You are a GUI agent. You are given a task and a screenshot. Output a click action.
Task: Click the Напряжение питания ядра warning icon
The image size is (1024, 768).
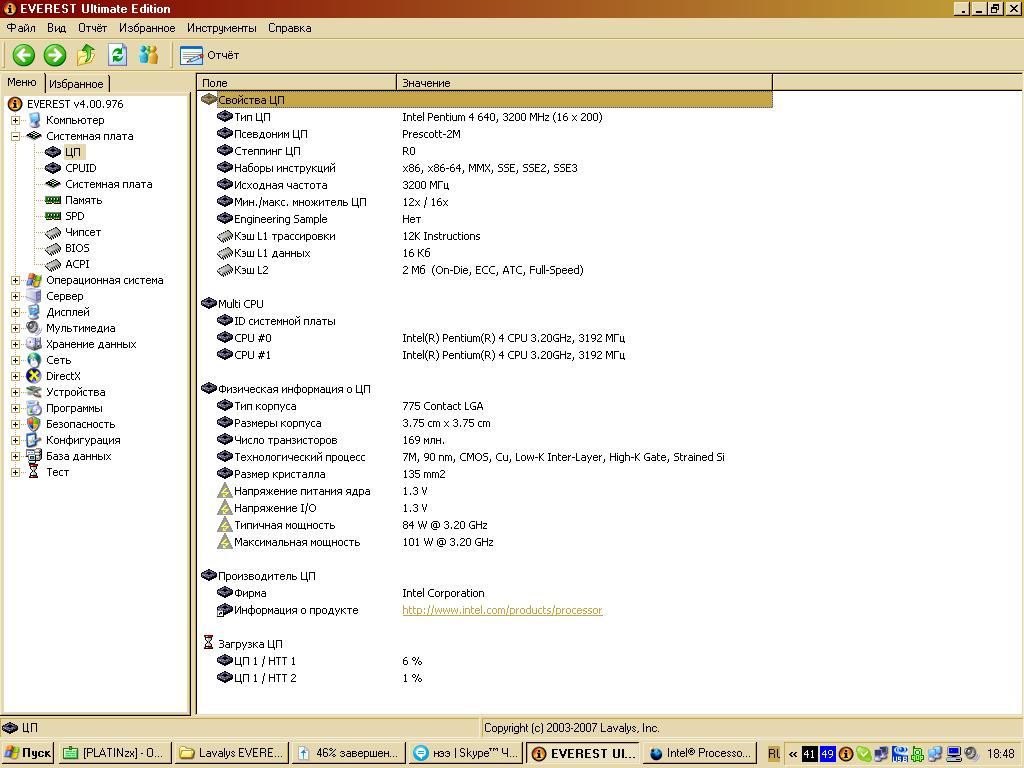tap(225, 490)
